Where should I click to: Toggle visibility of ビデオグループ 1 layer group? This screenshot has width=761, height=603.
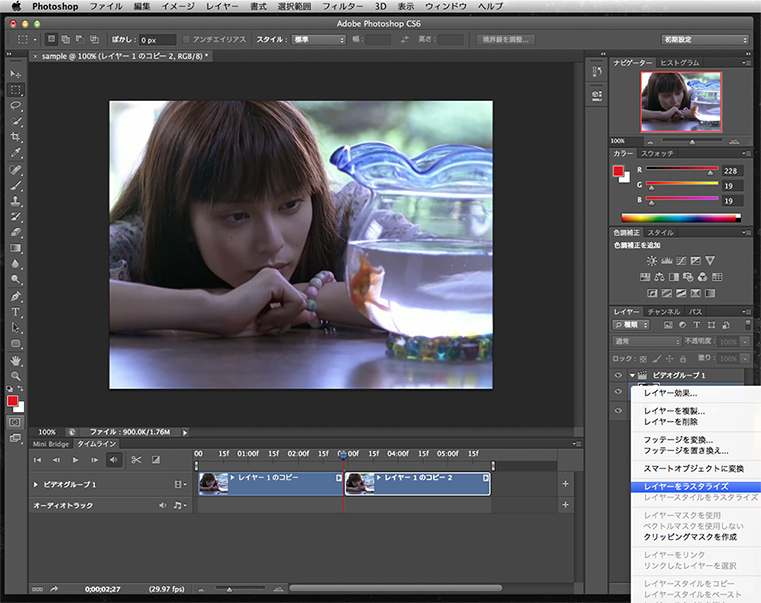[x=618, y=375]
